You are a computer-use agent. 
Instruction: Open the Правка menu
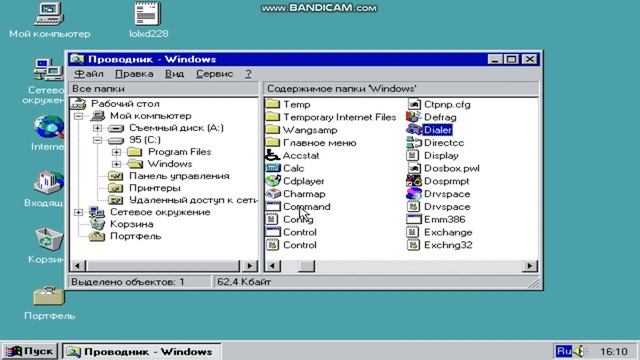134,74
